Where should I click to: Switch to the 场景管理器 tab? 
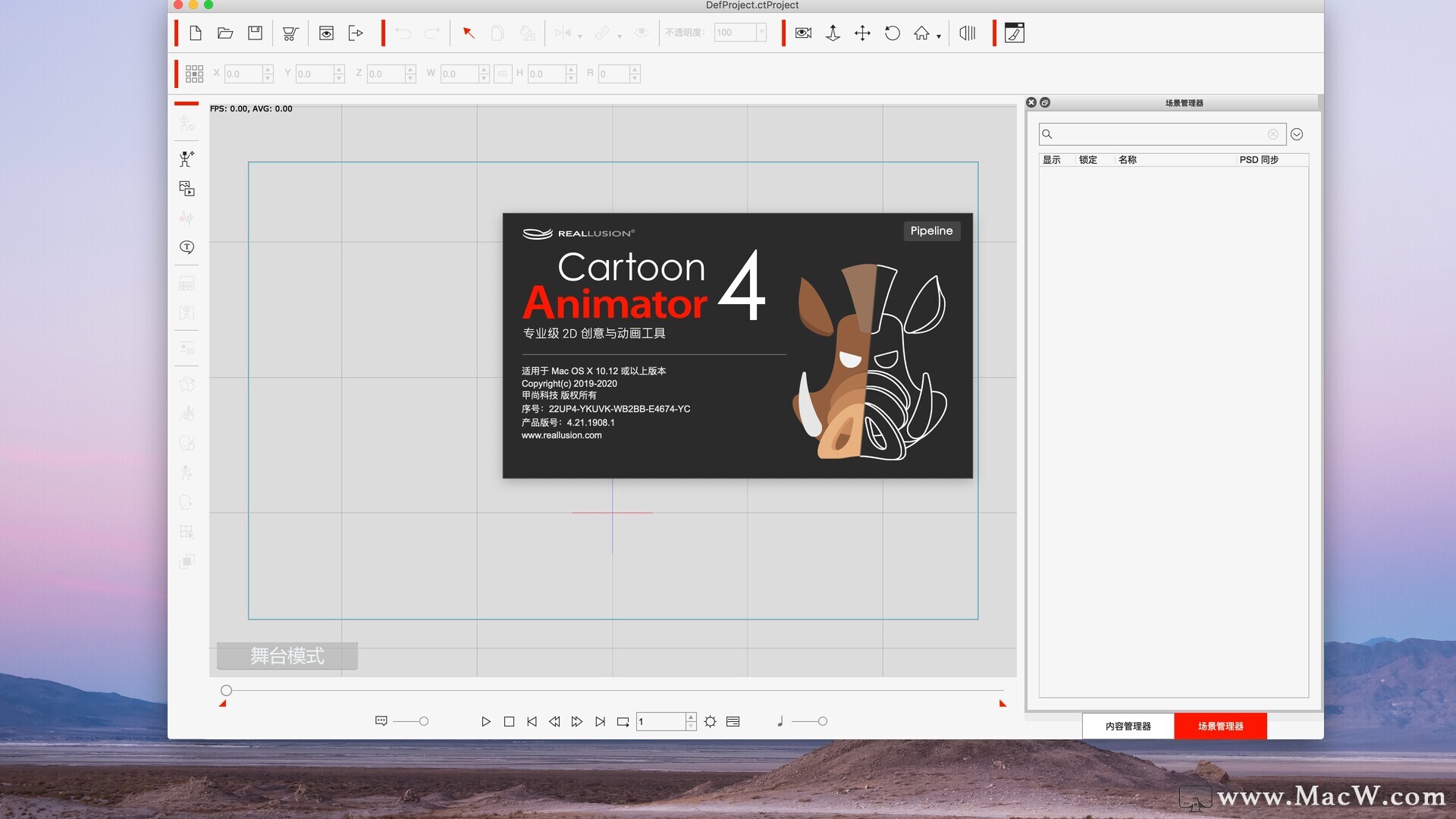coord(1220,726)
